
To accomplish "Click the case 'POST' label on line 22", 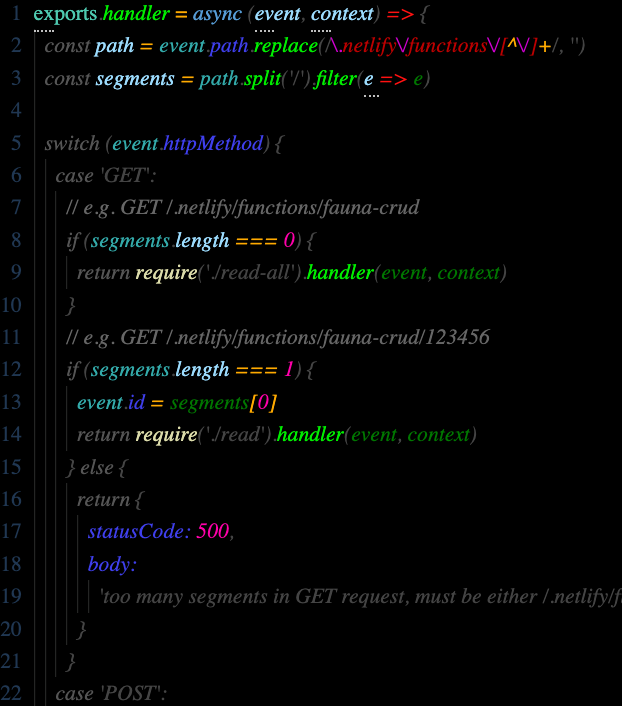I will coord(111,694).
